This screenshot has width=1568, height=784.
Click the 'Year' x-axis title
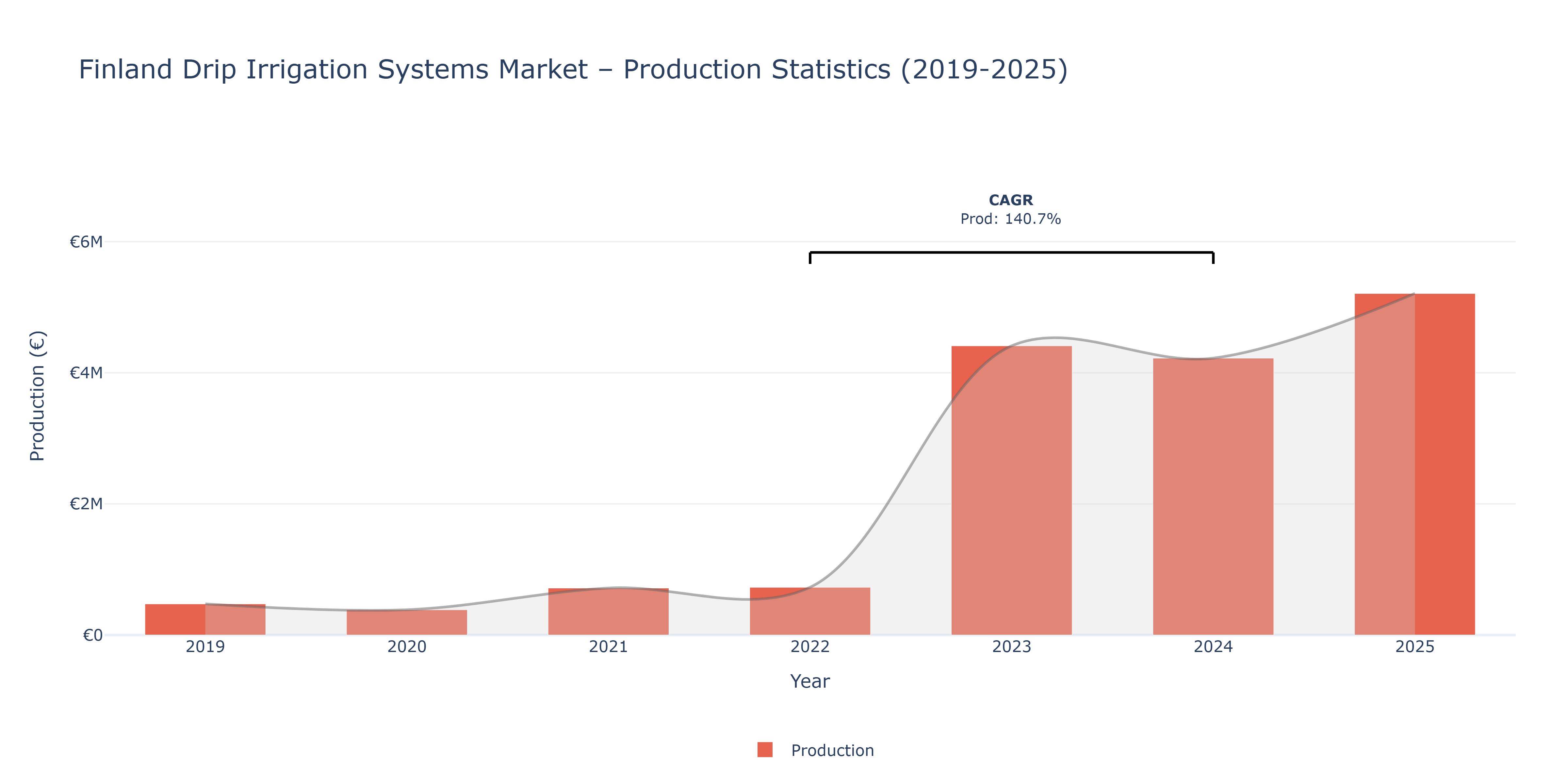(809, 681)
